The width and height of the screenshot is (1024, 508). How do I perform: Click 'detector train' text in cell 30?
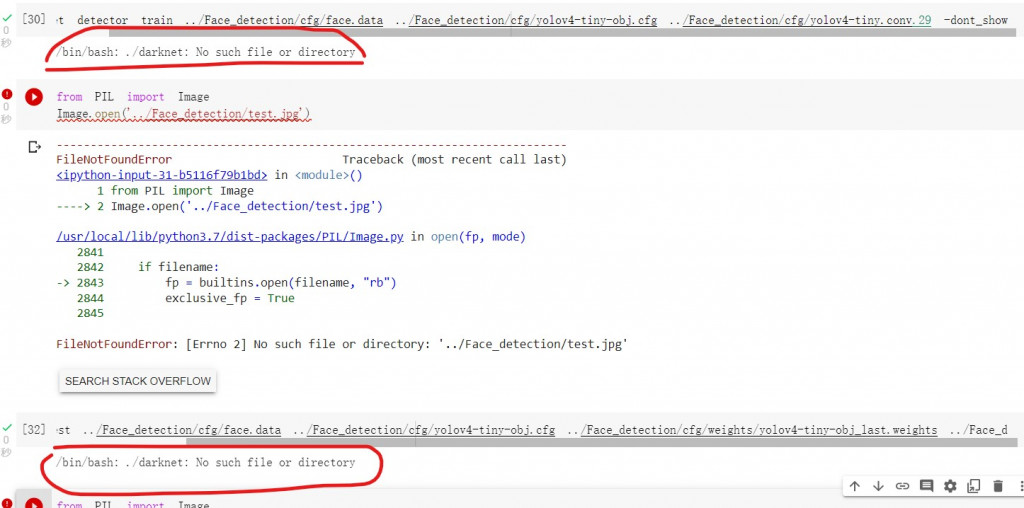point(125,20)
